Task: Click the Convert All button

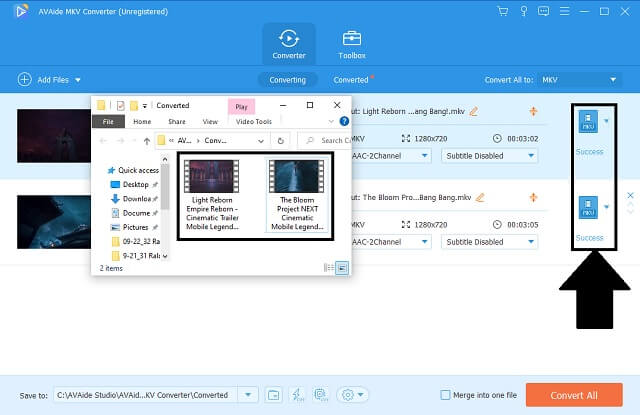Action: (574, 395)
